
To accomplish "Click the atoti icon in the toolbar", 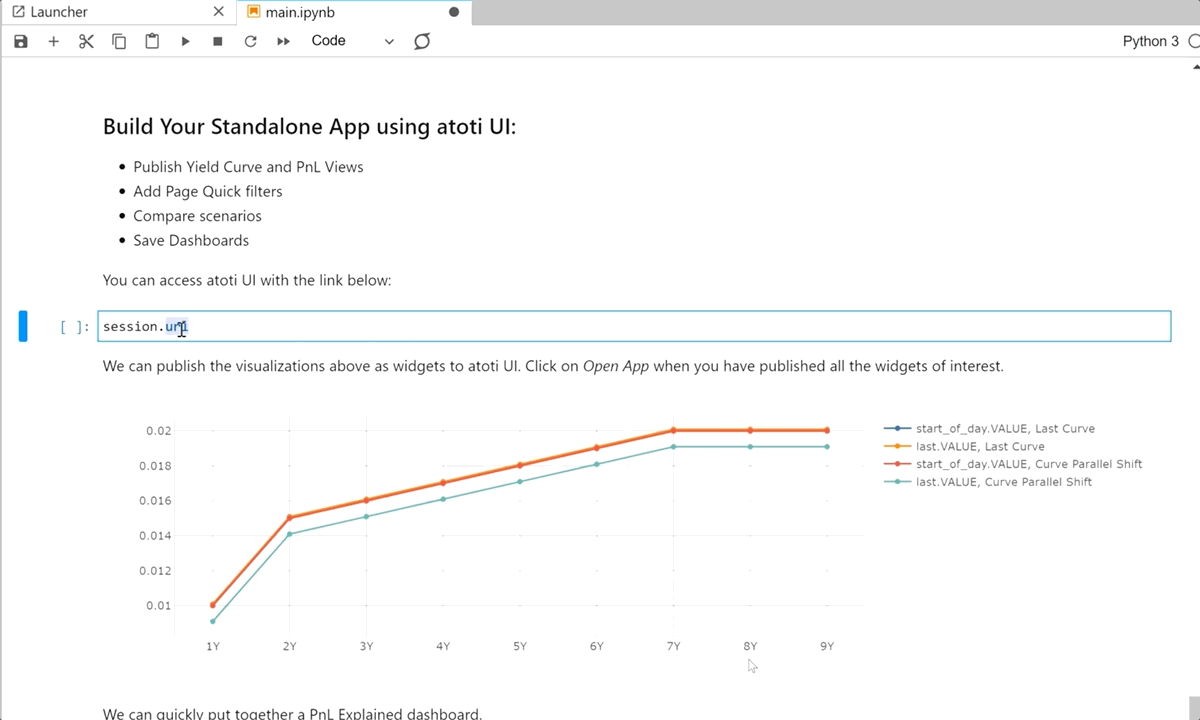I will (422, 41).
